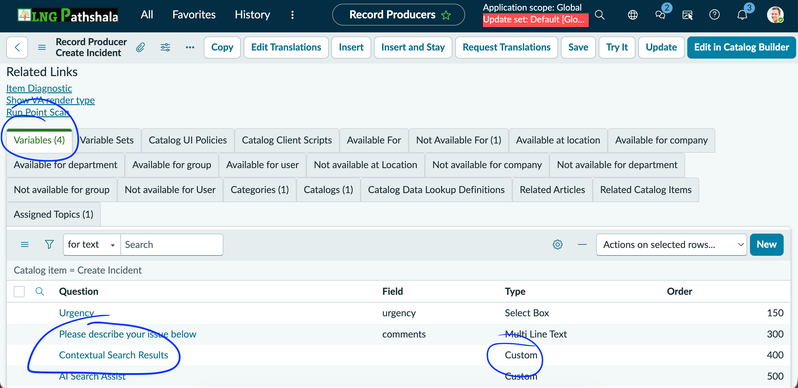Click the Record Producers title pill
This screenshot has height=388, width=798.
coord(398,15)
